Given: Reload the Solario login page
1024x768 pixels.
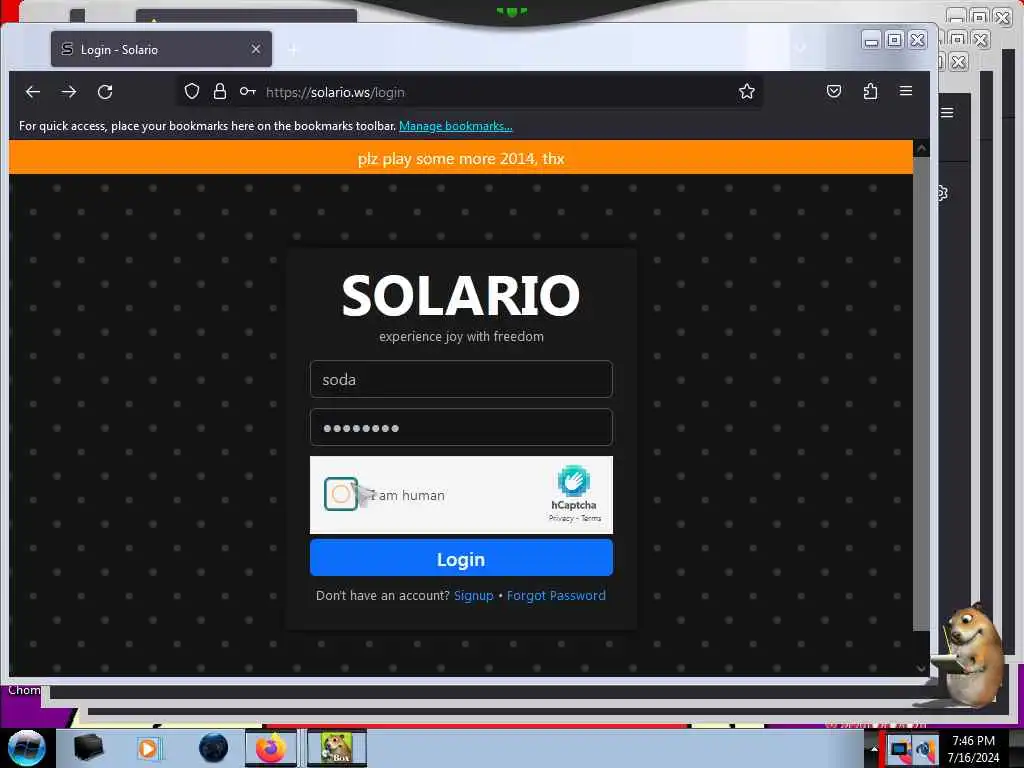Looking at the screenshot, I should click(x=105, y=92).
